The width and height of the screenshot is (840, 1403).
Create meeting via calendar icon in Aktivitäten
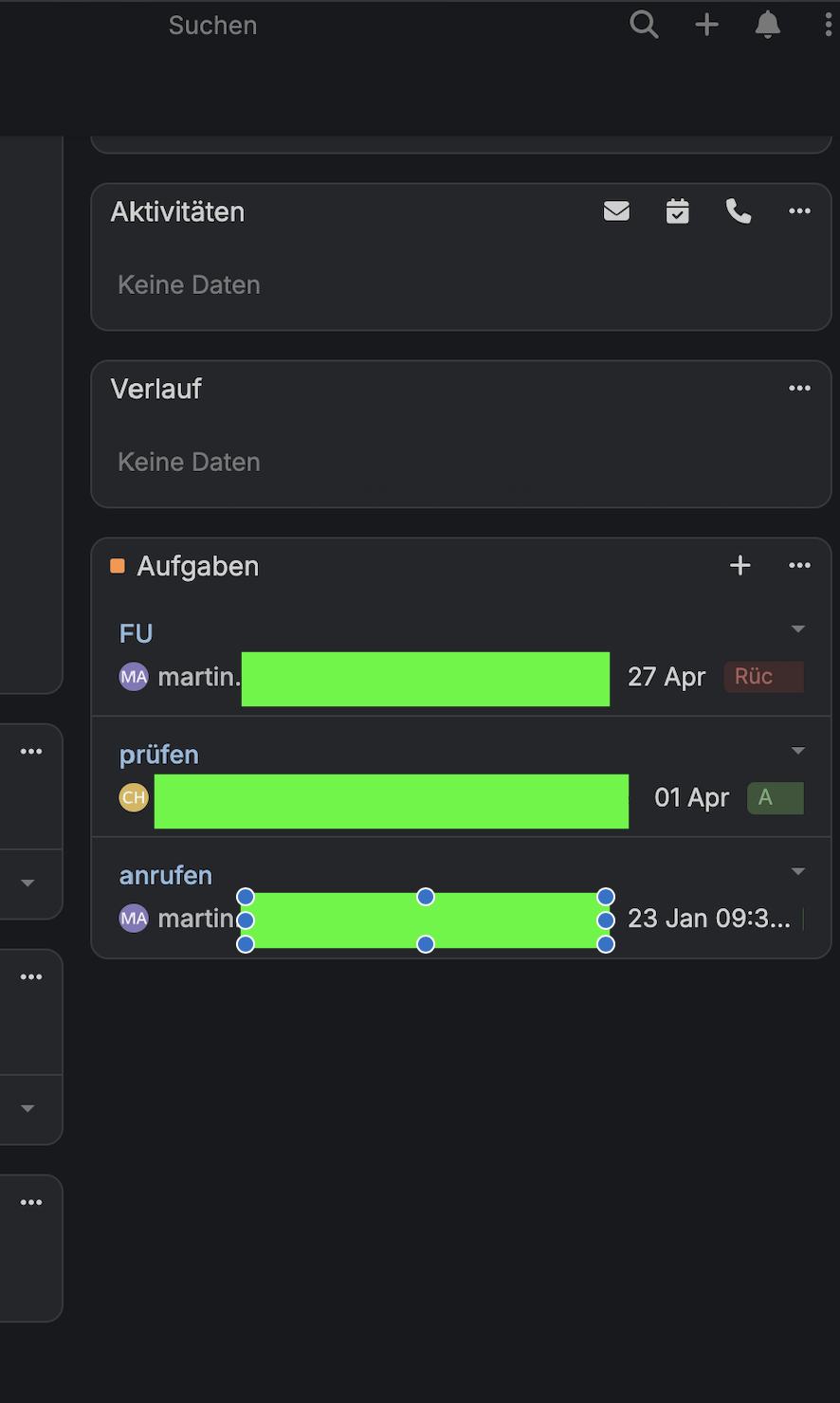pos(677,211)
